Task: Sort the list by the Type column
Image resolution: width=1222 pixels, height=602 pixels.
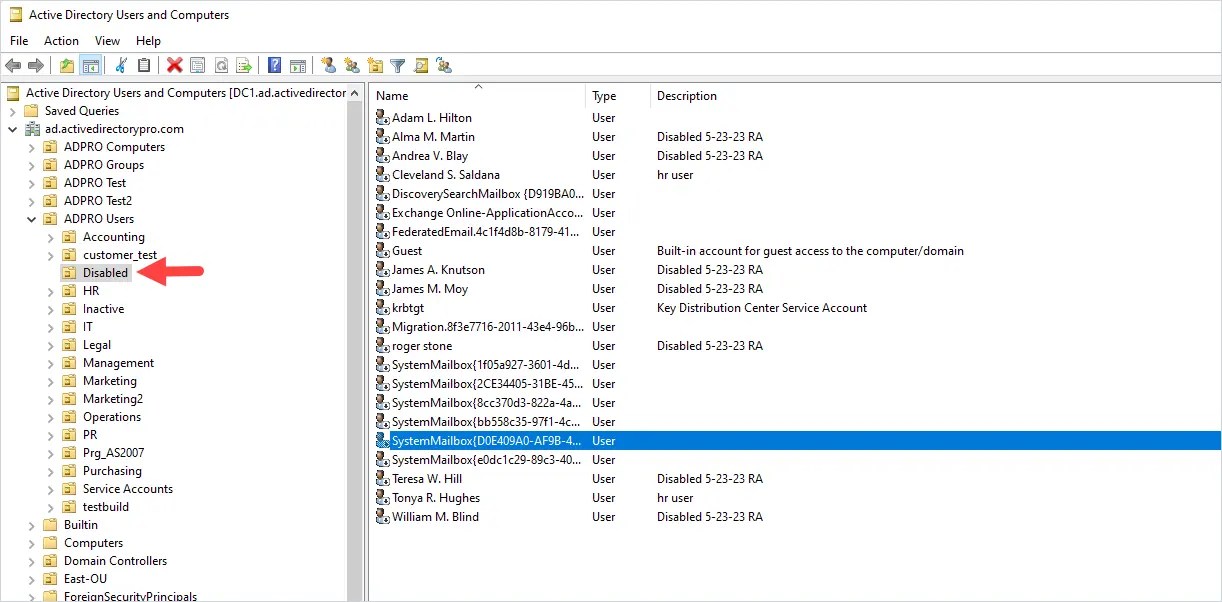Action: [x=604, y=95]
